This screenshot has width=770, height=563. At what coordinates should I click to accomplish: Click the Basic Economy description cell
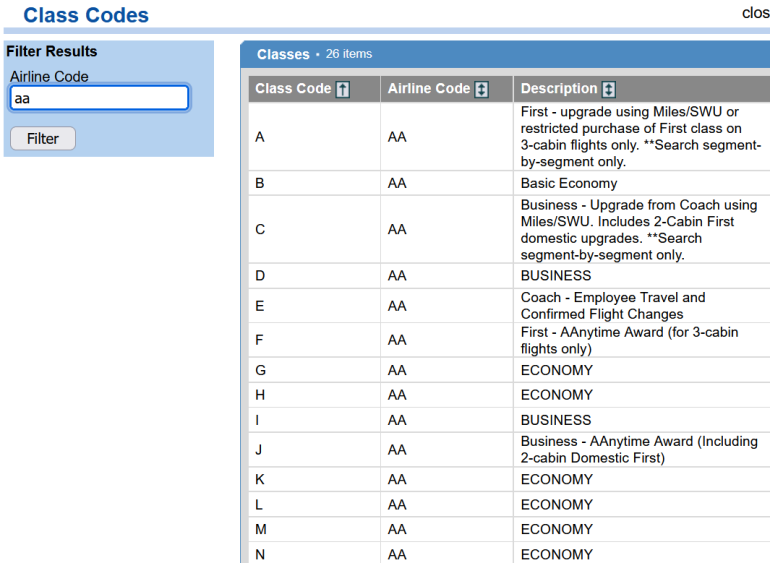click(569, 183)
